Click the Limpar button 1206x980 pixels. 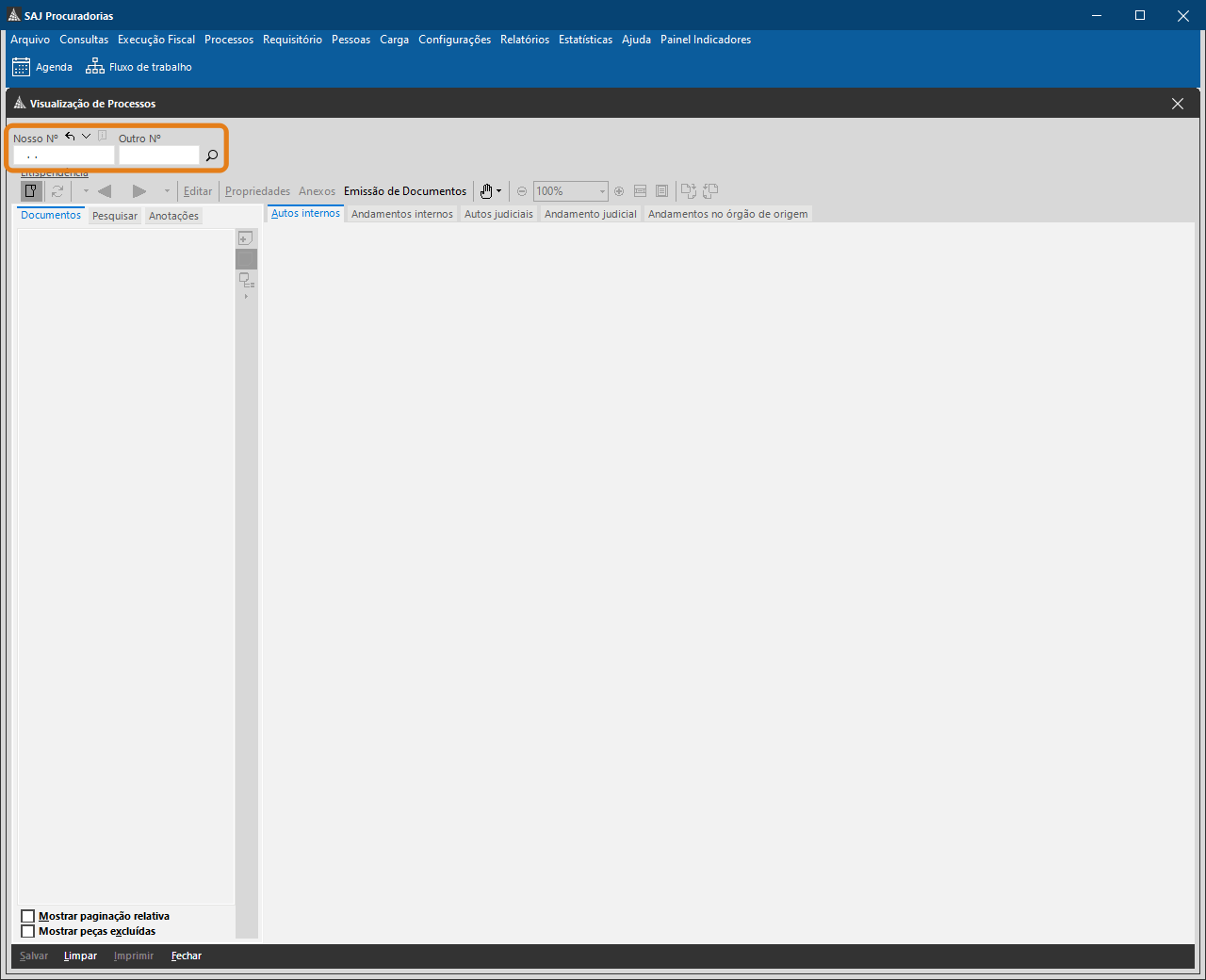click(x=80, y=955)
